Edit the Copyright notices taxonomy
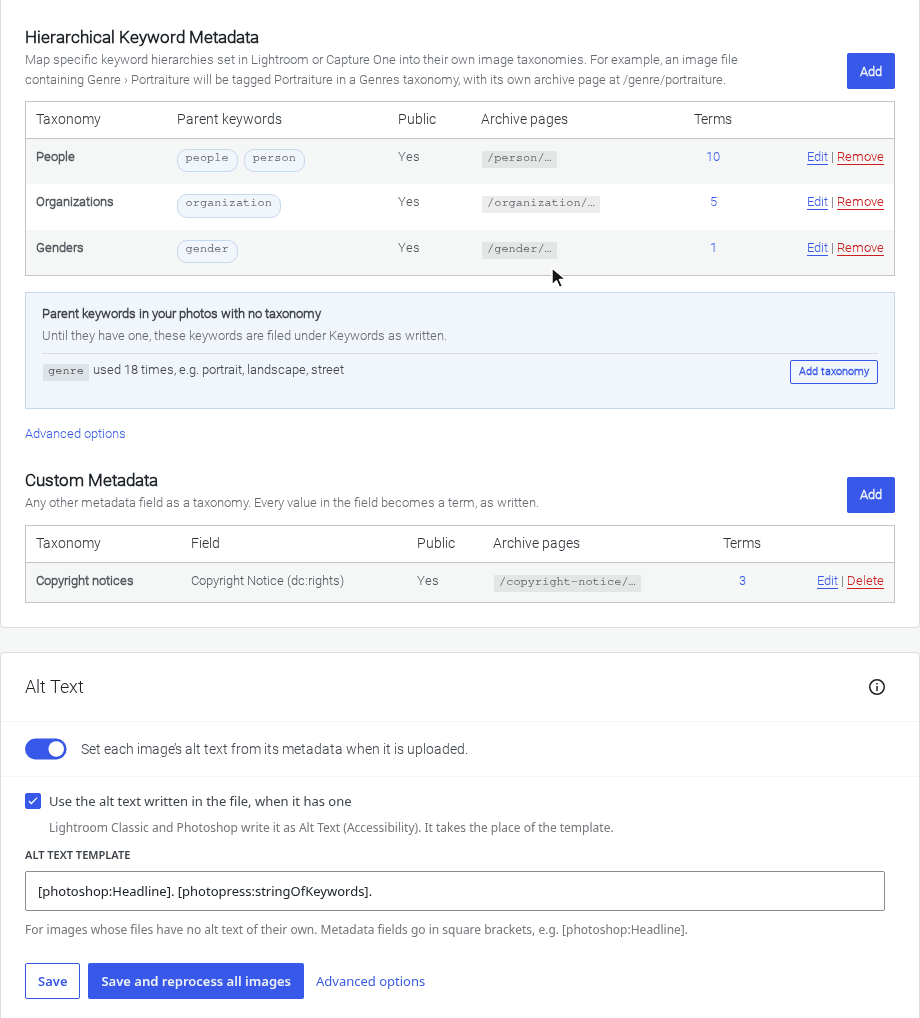This screenshot has height=1018, width=920. coord(827,581)
